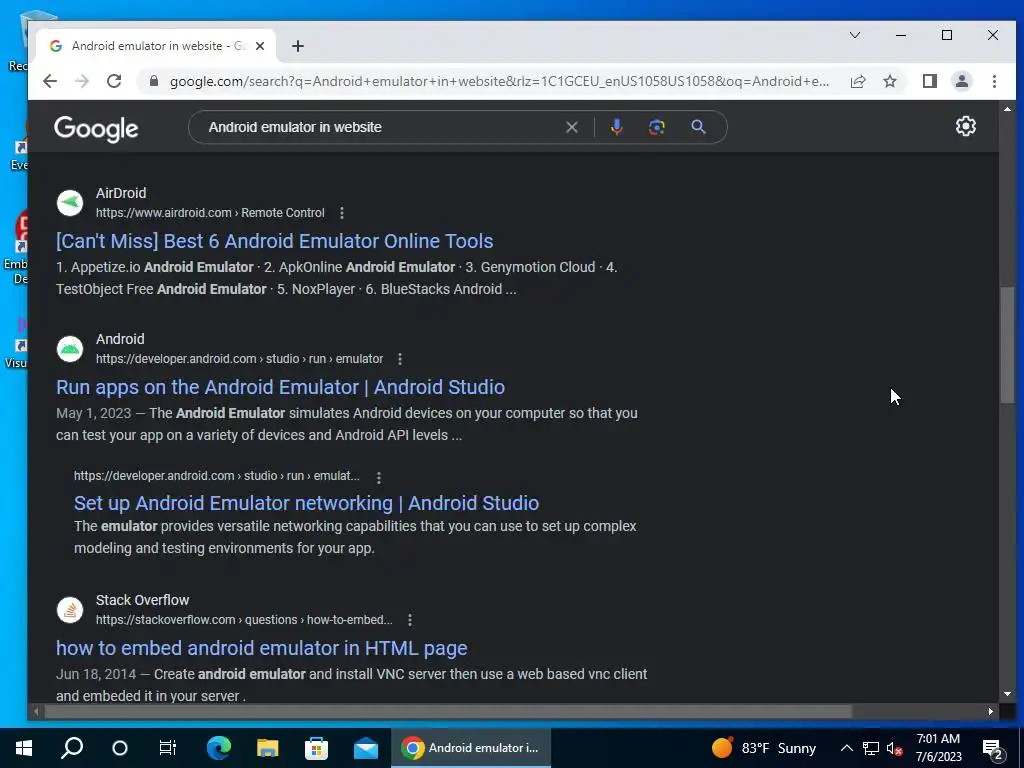Image resolution: width=1024 pixels, height=768 pixels.
Task: Open Chrome three-dot menu
Action: click(x=994, y=81)
